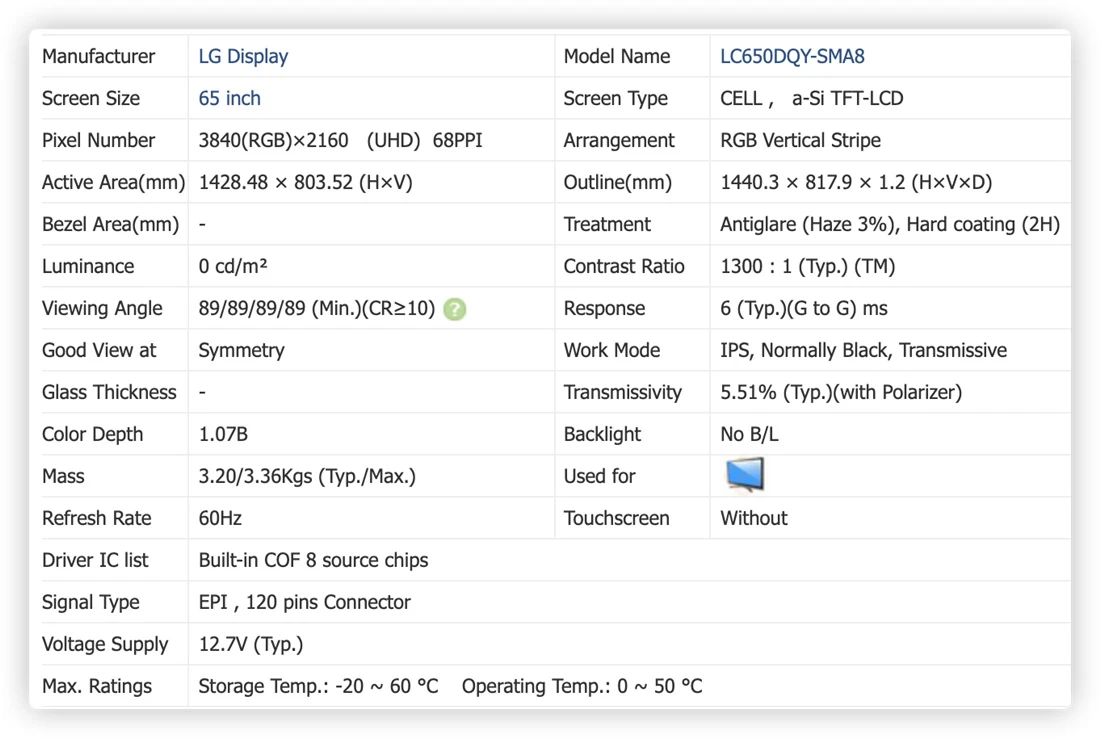This screenshot has width=1100, height=738.
Task: Click the Touchscreen label
Action: pyautogui.click(x=616, y=518)
